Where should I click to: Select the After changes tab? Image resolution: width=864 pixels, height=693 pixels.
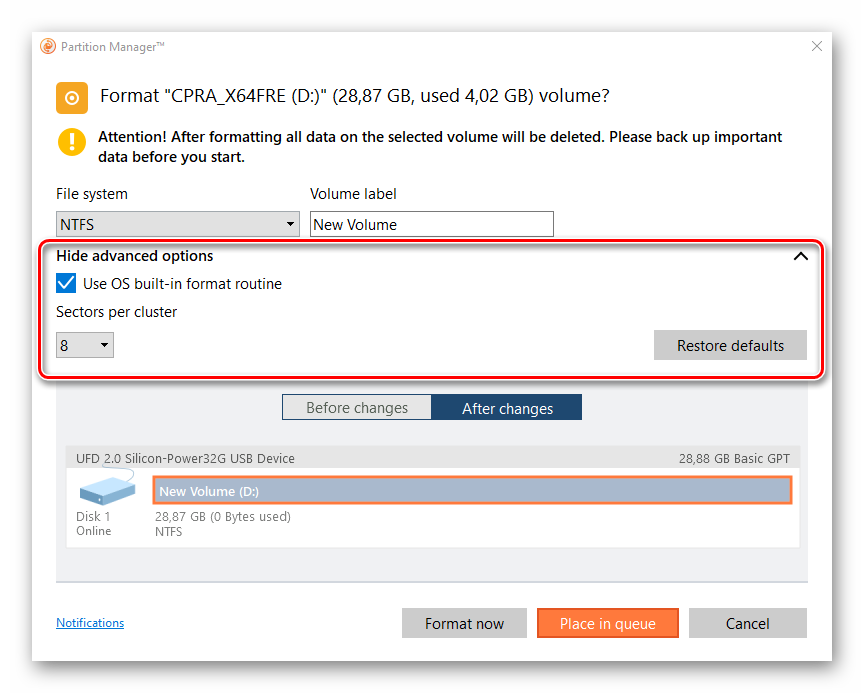point(507,408)
